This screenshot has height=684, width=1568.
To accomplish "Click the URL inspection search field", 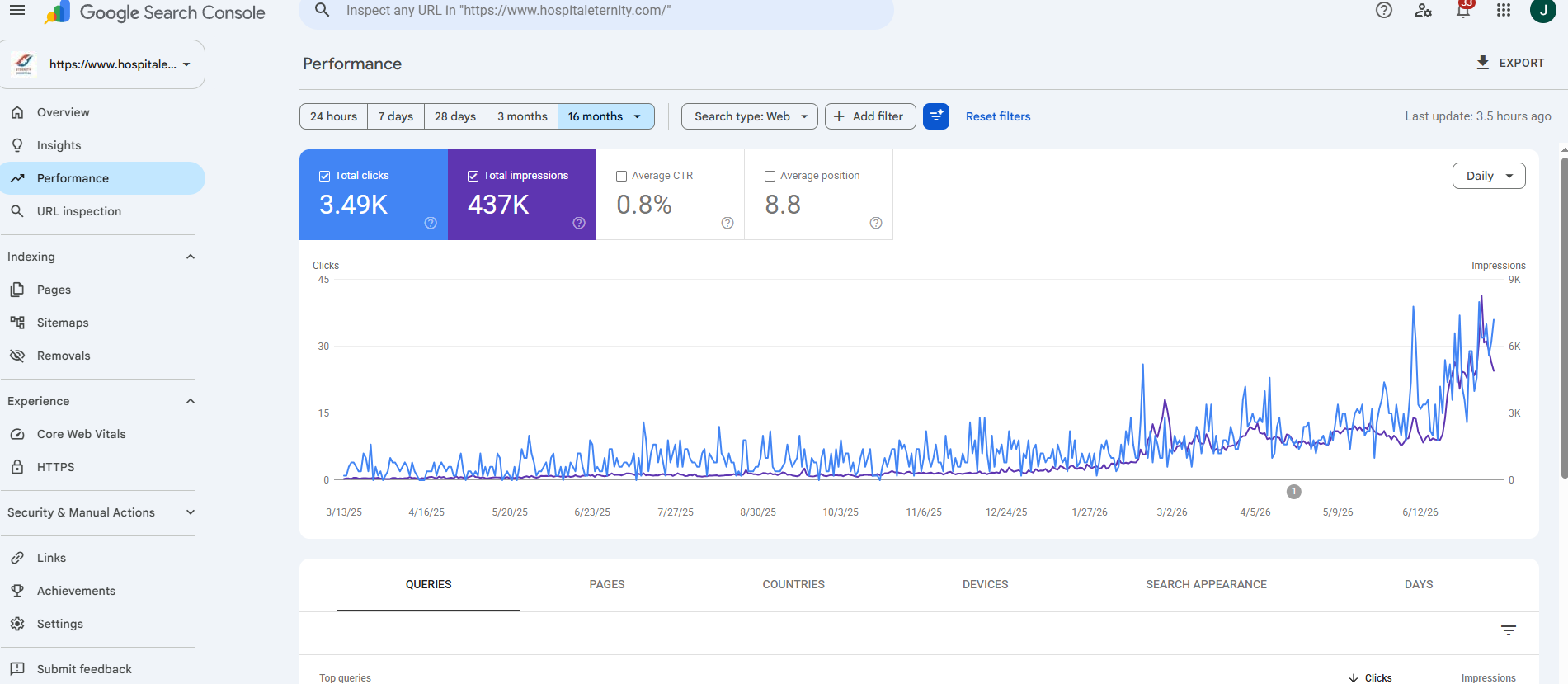I will [x=596, y=11].
